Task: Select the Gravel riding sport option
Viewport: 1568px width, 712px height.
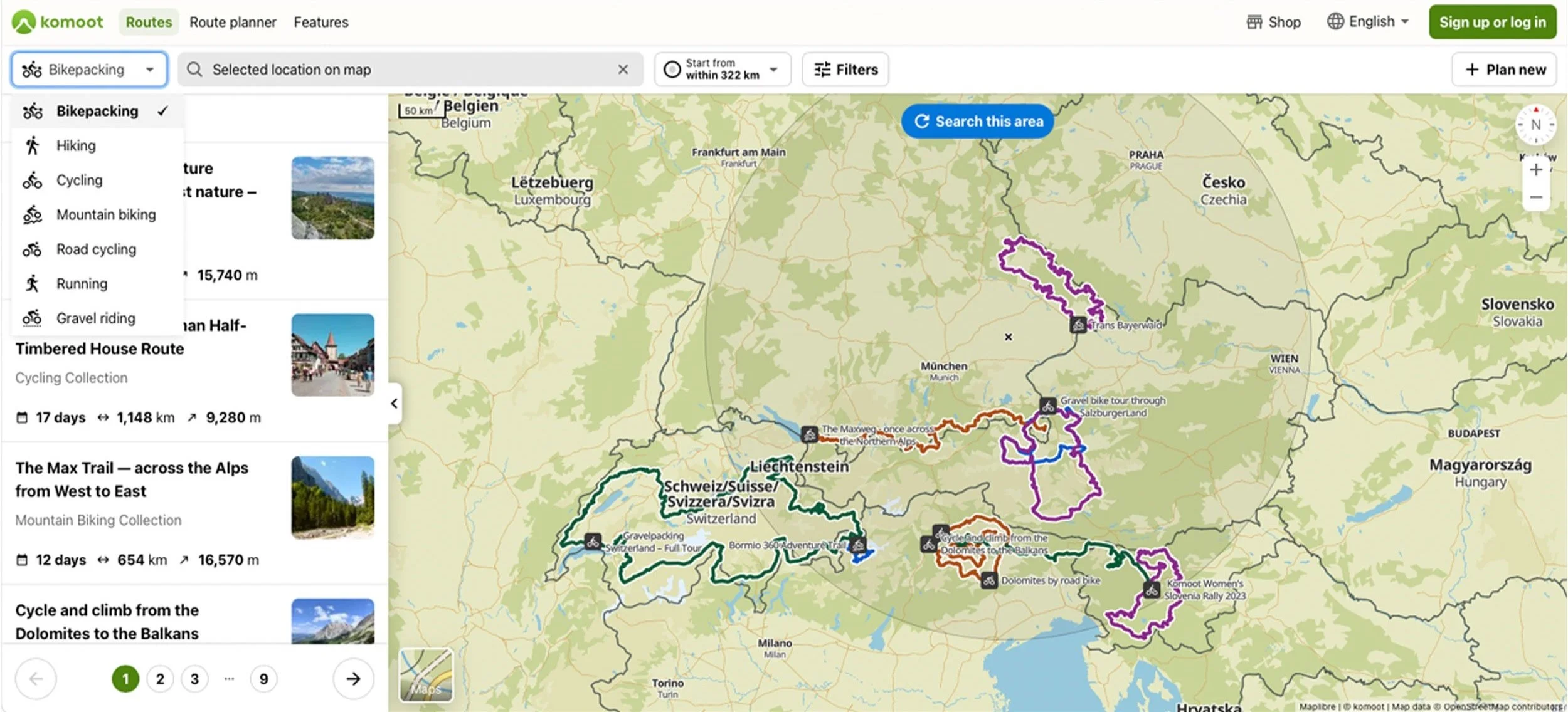Action: pyautogui.click(x=95, y=318)
